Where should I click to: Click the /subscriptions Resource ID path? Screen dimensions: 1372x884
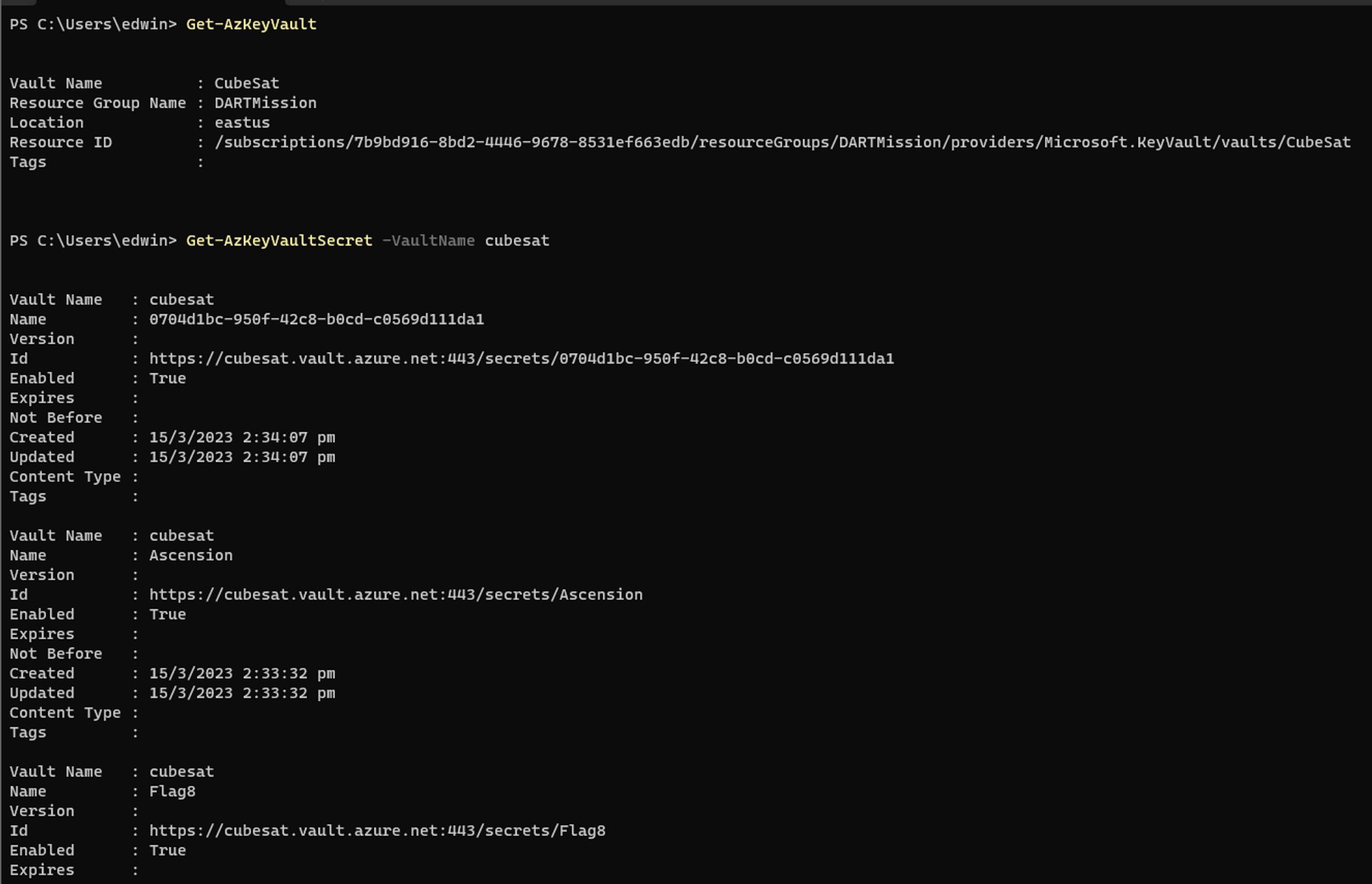782,143
